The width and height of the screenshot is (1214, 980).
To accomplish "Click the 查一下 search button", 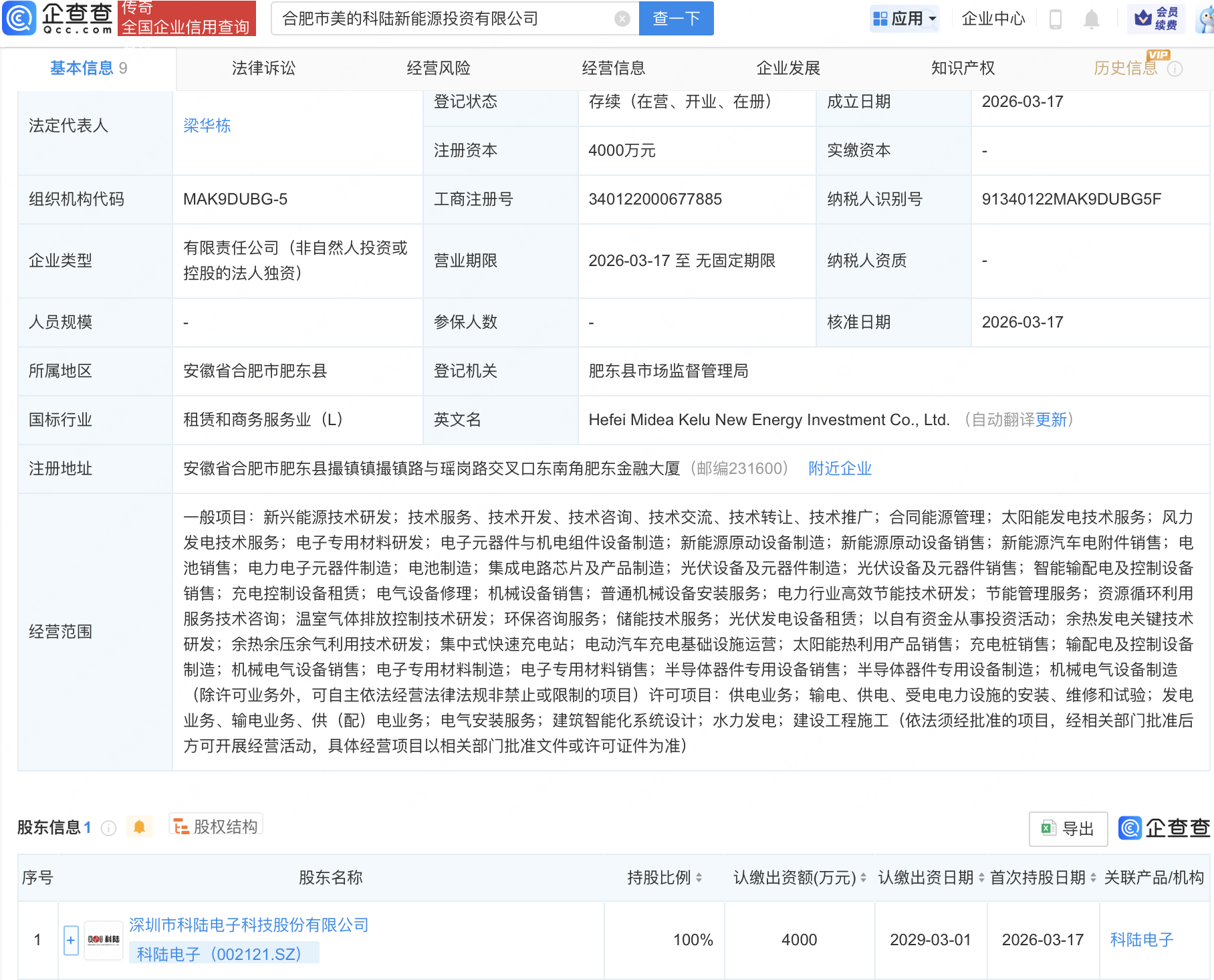I will 676,18.
